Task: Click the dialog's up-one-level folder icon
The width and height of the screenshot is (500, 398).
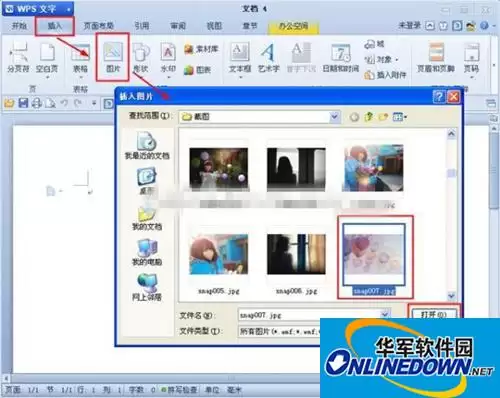Action: (x=369, y=117)
